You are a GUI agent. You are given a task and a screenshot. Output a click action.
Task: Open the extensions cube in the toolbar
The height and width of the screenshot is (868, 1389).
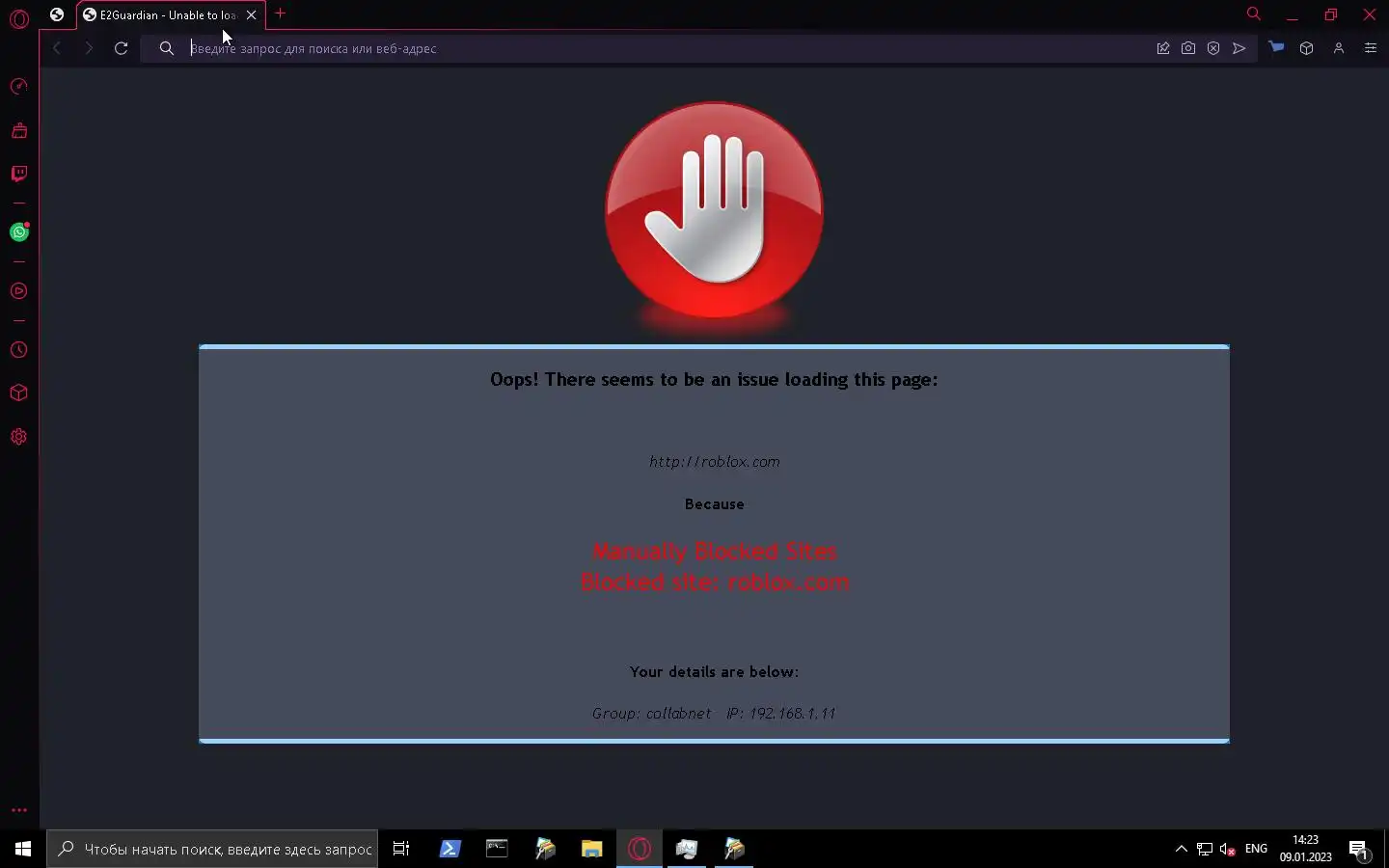pyautogui.click(x=1307, y=48)
